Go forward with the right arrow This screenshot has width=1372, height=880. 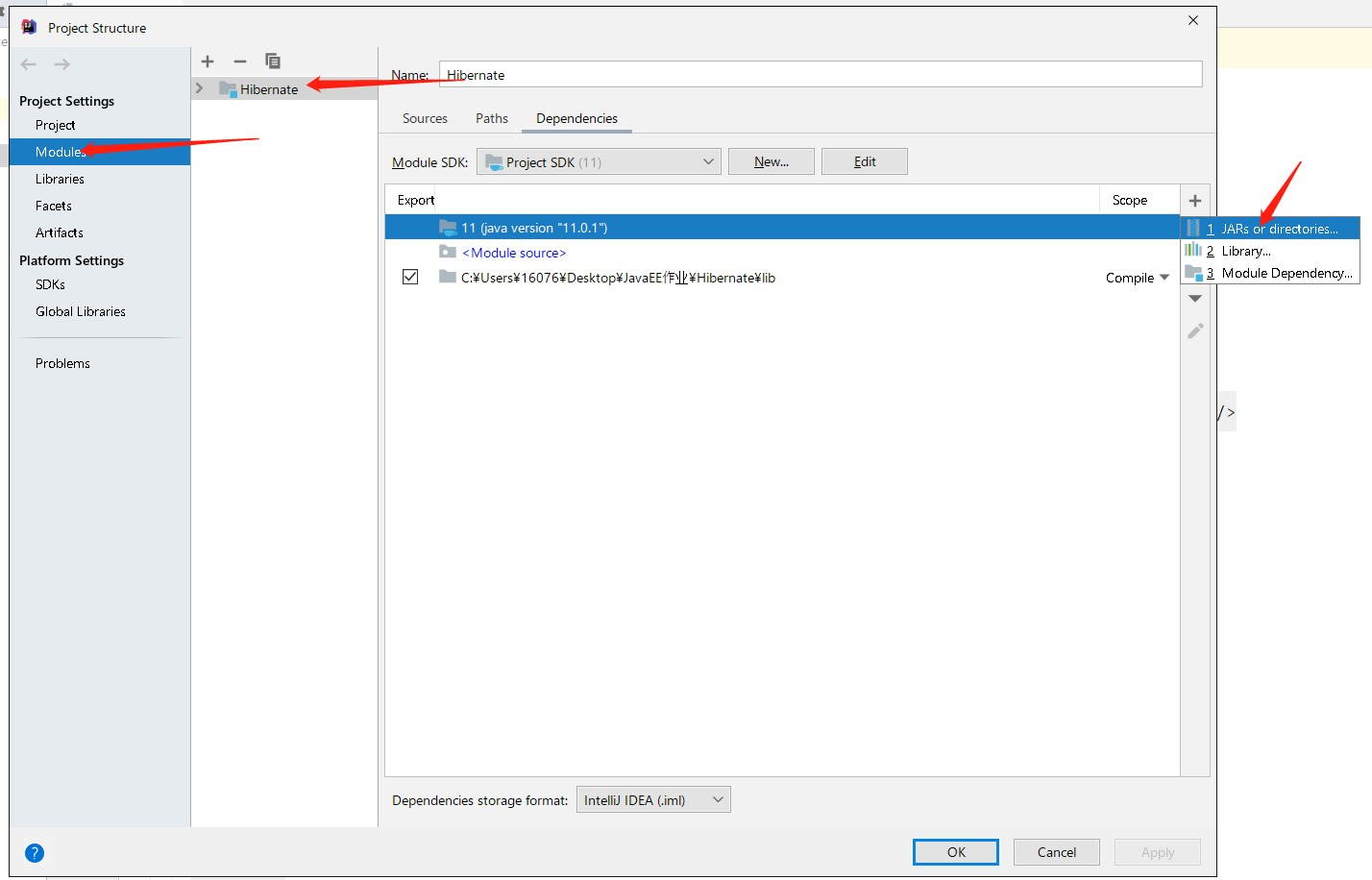coord(62,64)
